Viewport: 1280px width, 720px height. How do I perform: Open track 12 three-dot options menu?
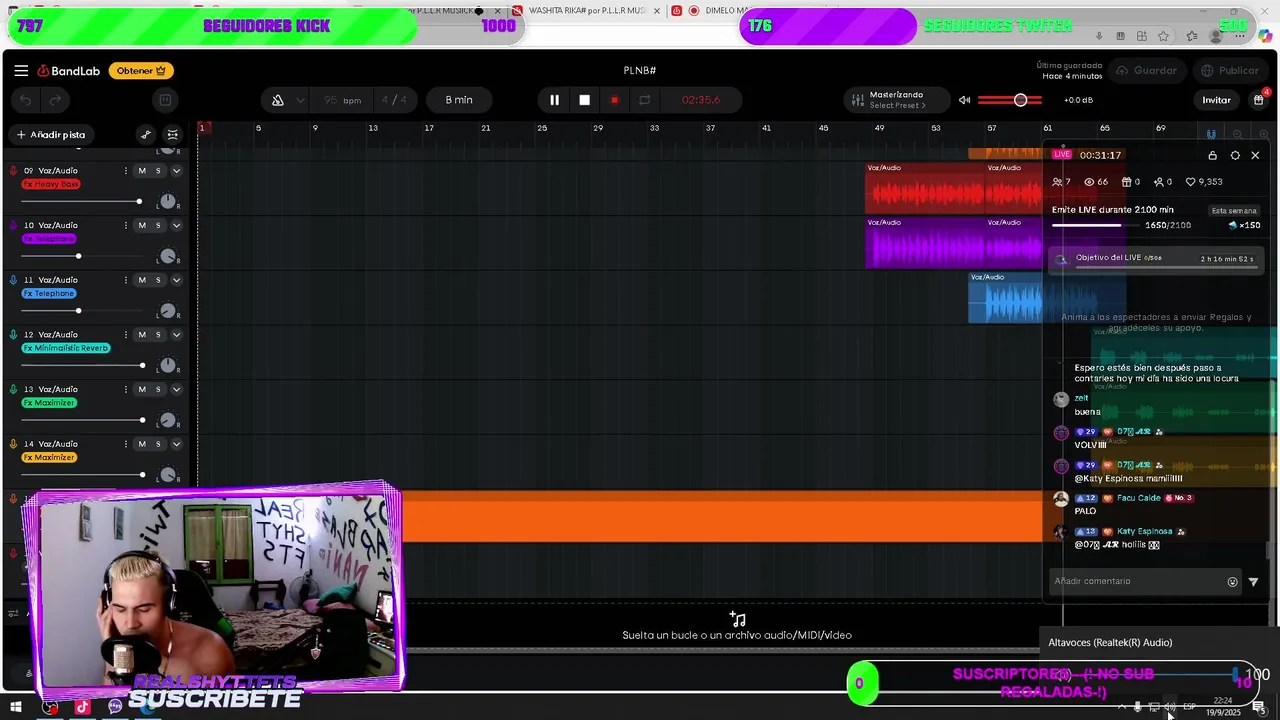coord(125,335)
